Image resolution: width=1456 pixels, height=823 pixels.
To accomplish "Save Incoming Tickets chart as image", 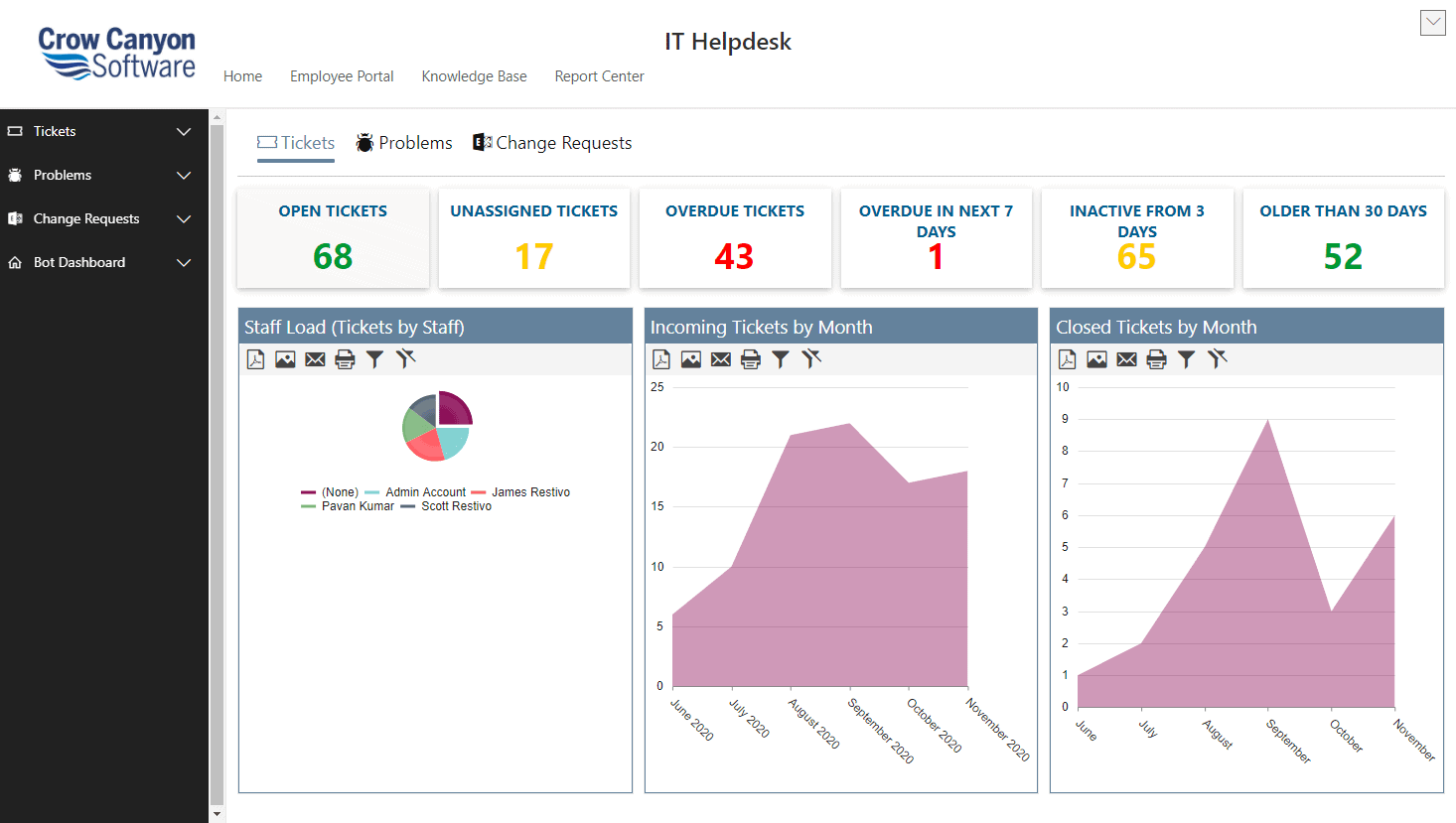I will [x=691, y=359].
